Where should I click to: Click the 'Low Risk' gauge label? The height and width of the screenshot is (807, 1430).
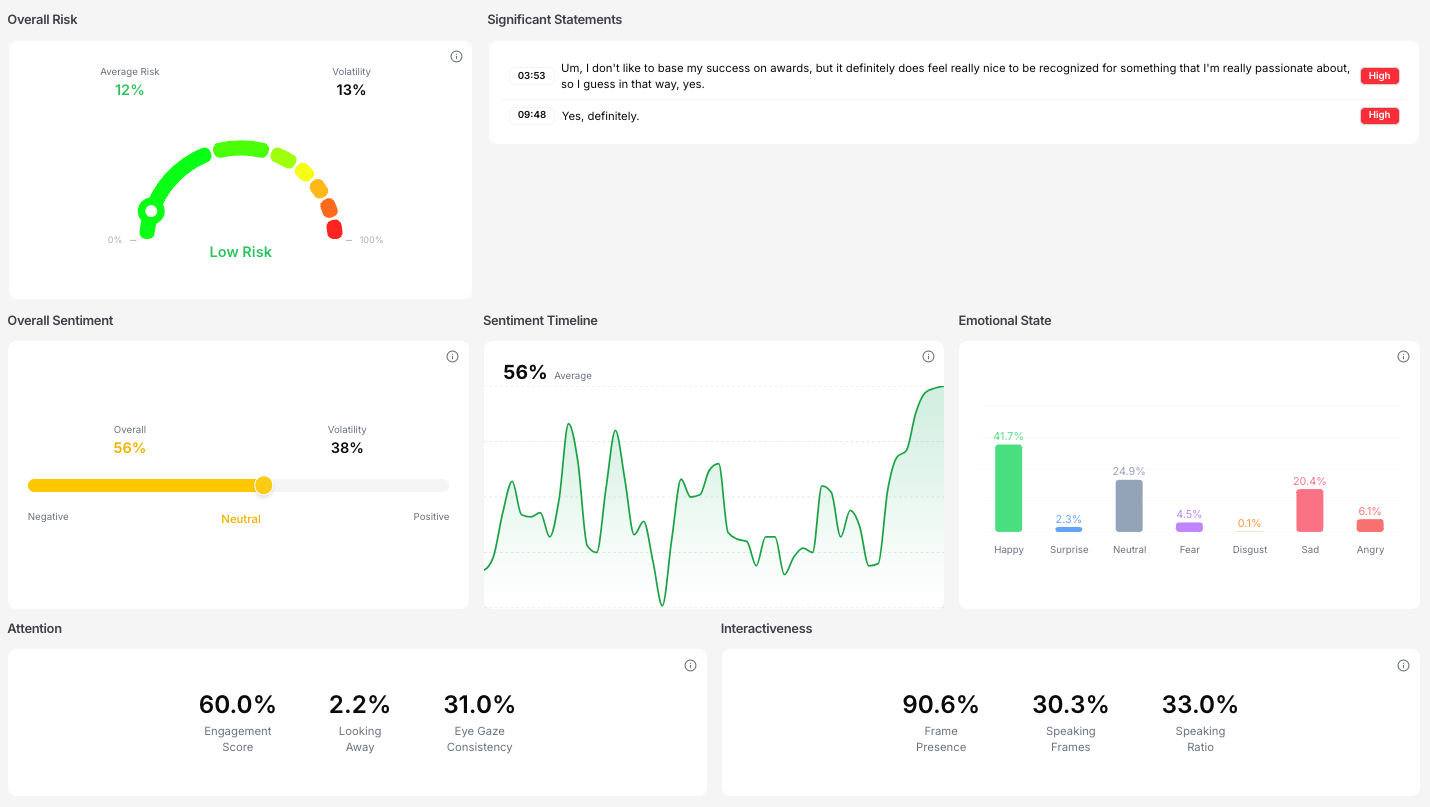(x=240, y=252)
